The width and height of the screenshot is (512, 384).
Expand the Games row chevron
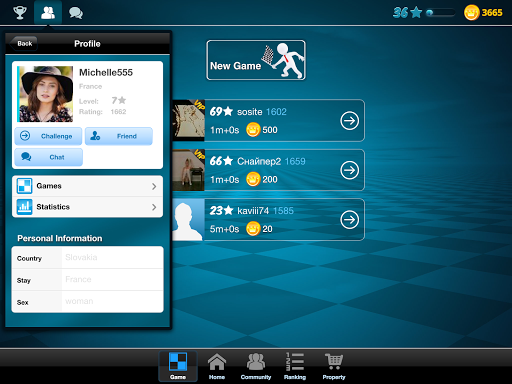[154, 186]
